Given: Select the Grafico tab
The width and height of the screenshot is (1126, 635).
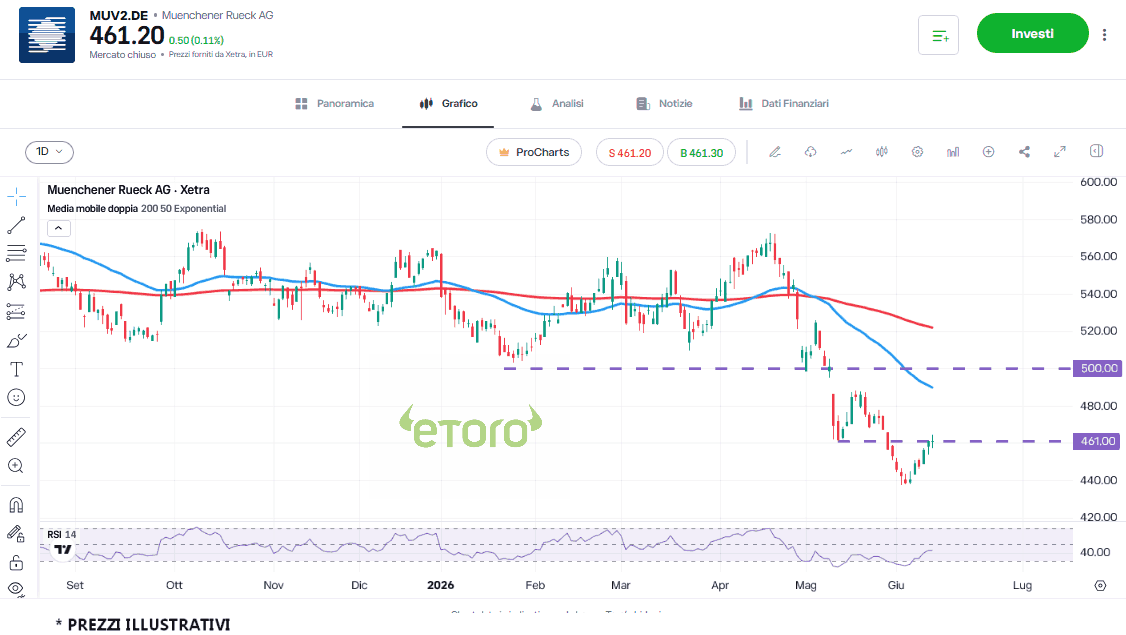Looking at the screenshot, I should [x=449, y=103].
